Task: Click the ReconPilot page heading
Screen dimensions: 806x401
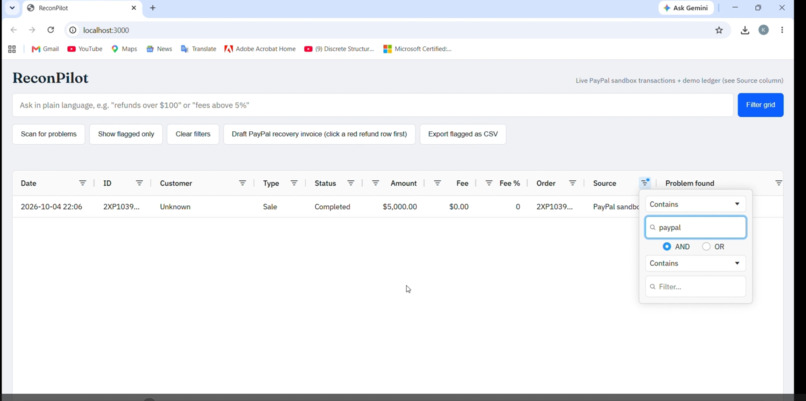Action: (x=50, y=78)
